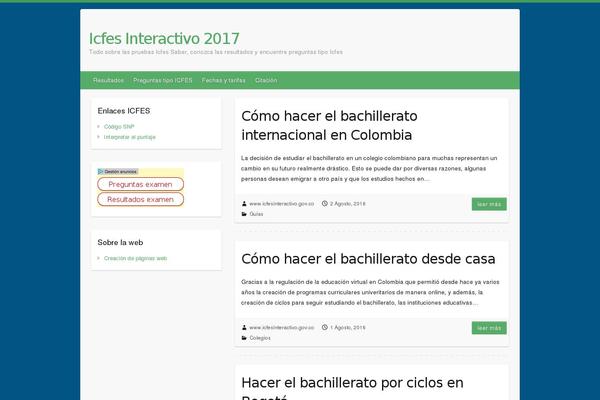Click the Resultados examen ad button
This screenshot has height=400, width=600.
coord(140,199)
